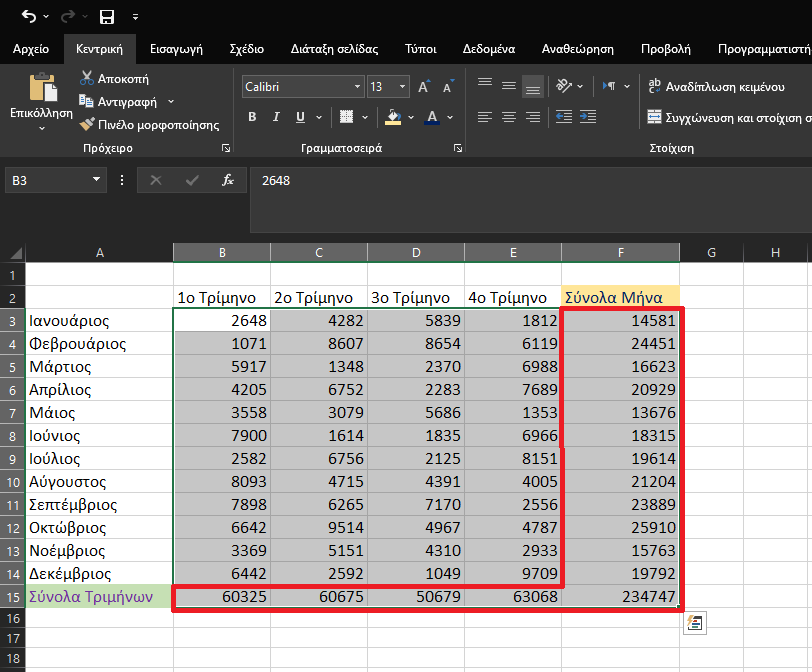The image size is (812, 672).
Task: Save the workbook via the disk icon
Action: pyautogui.click(x=107, y=16)
